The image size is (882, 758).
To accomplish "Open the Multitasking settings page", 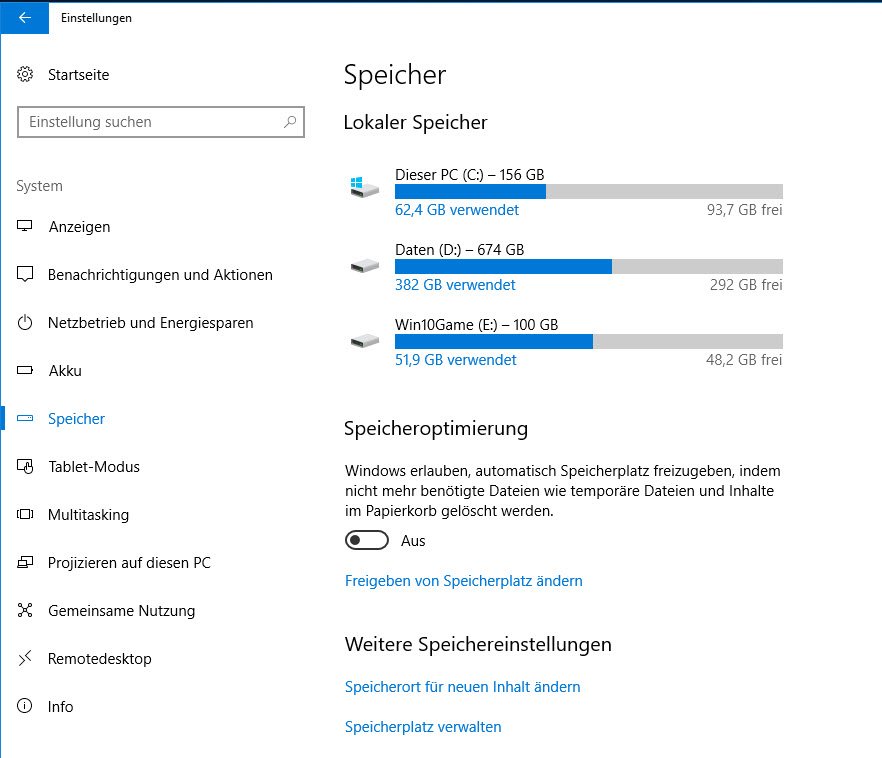I will pos(88,515).
